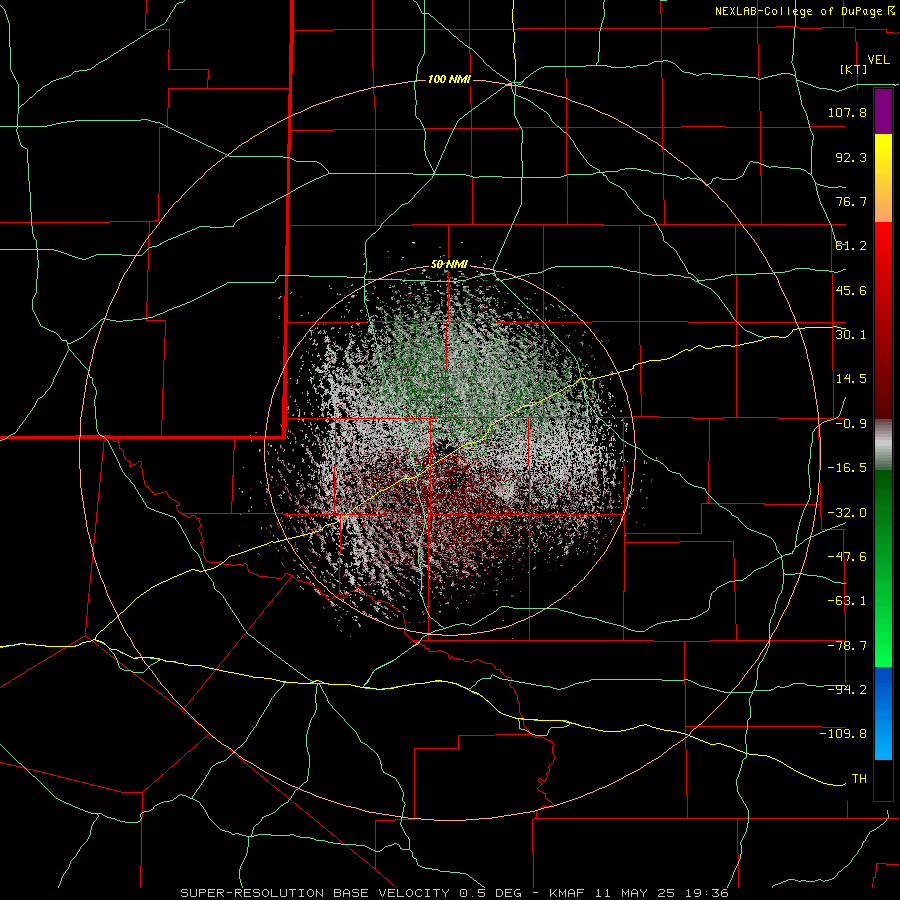Select the 14.5 value on the velocity scale
This screenshot has height=900, width=900.
tap(851, 379)
